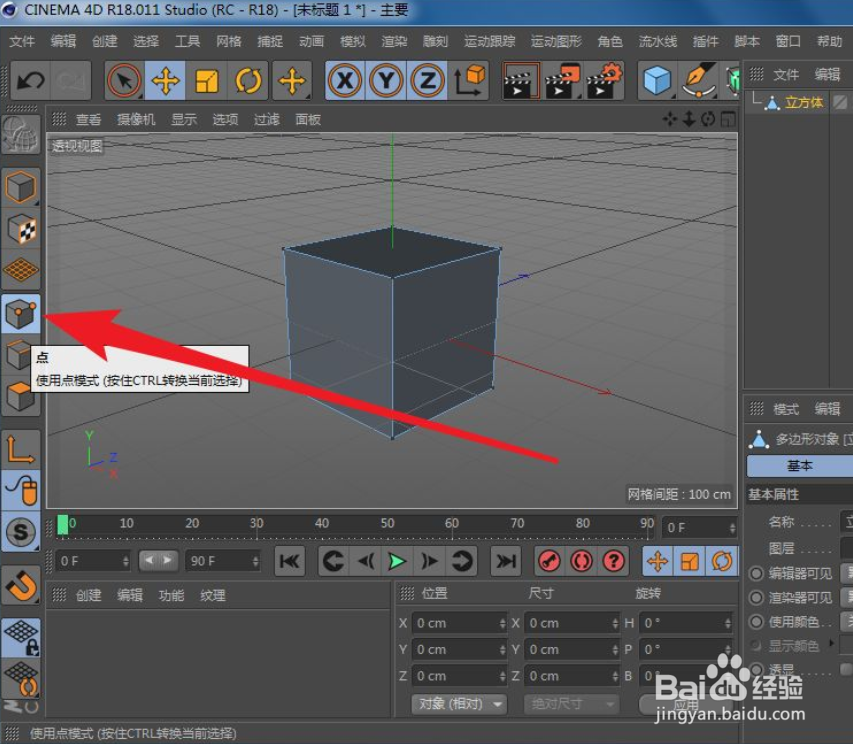Open viewport 摄像机 menu
The height and width of the screenshot is (744, 853).
[x=137, y=119]
